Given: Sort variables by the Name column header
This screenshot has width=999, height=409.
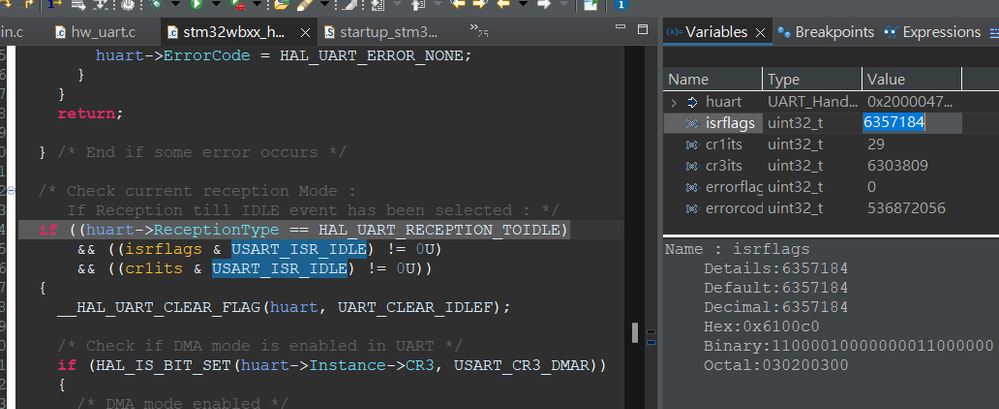Looking at the screenshot, I should [x=712, y=79].
